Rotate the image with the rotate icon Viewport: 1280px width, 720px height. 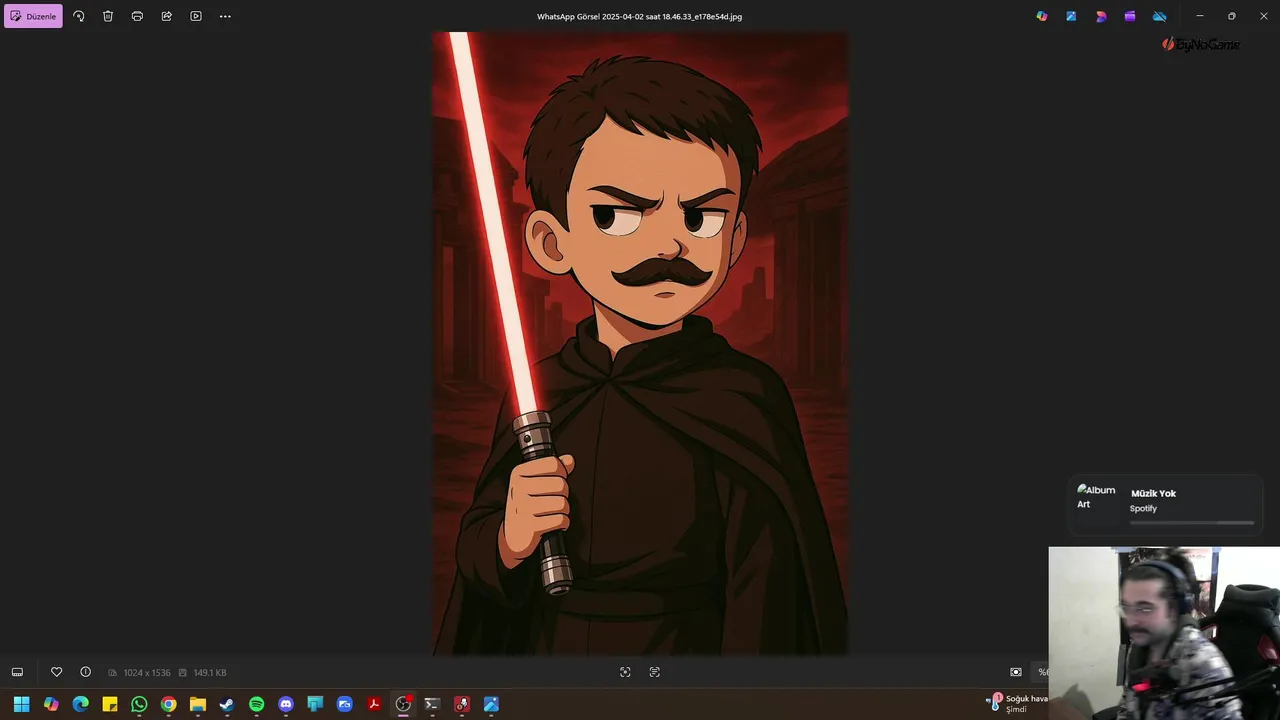(x=79, y=16)
